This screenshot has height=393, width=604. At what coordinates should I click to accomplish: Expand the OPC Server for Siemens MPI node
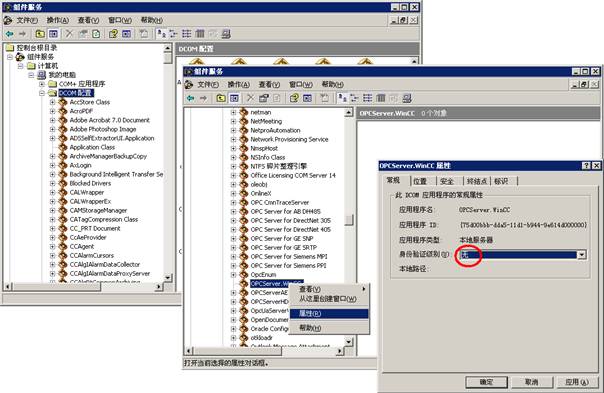point(233,257)
